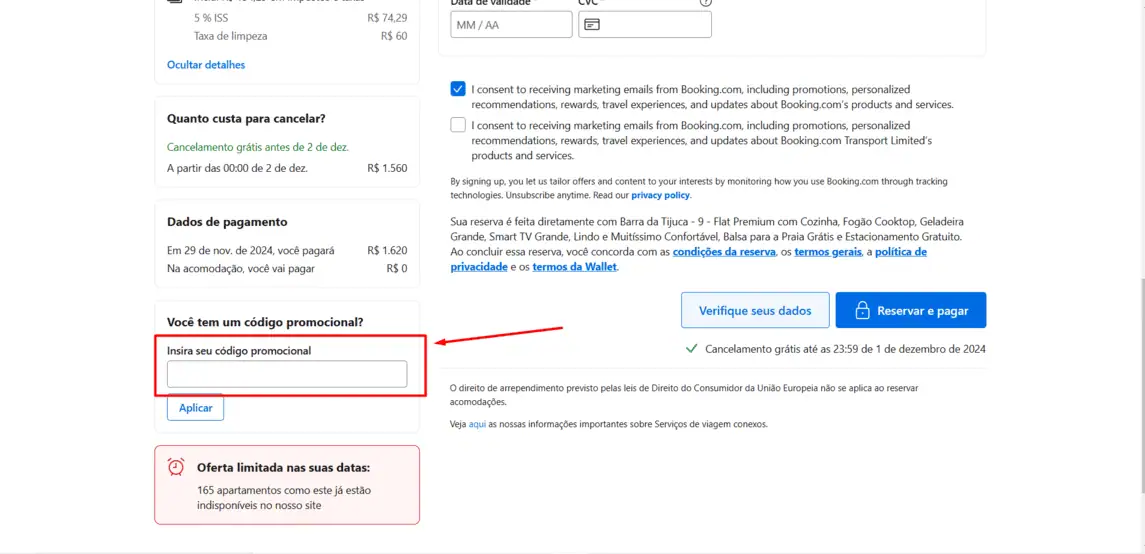Click the lock icon on Reservar e pagar

tap(862, 310)
